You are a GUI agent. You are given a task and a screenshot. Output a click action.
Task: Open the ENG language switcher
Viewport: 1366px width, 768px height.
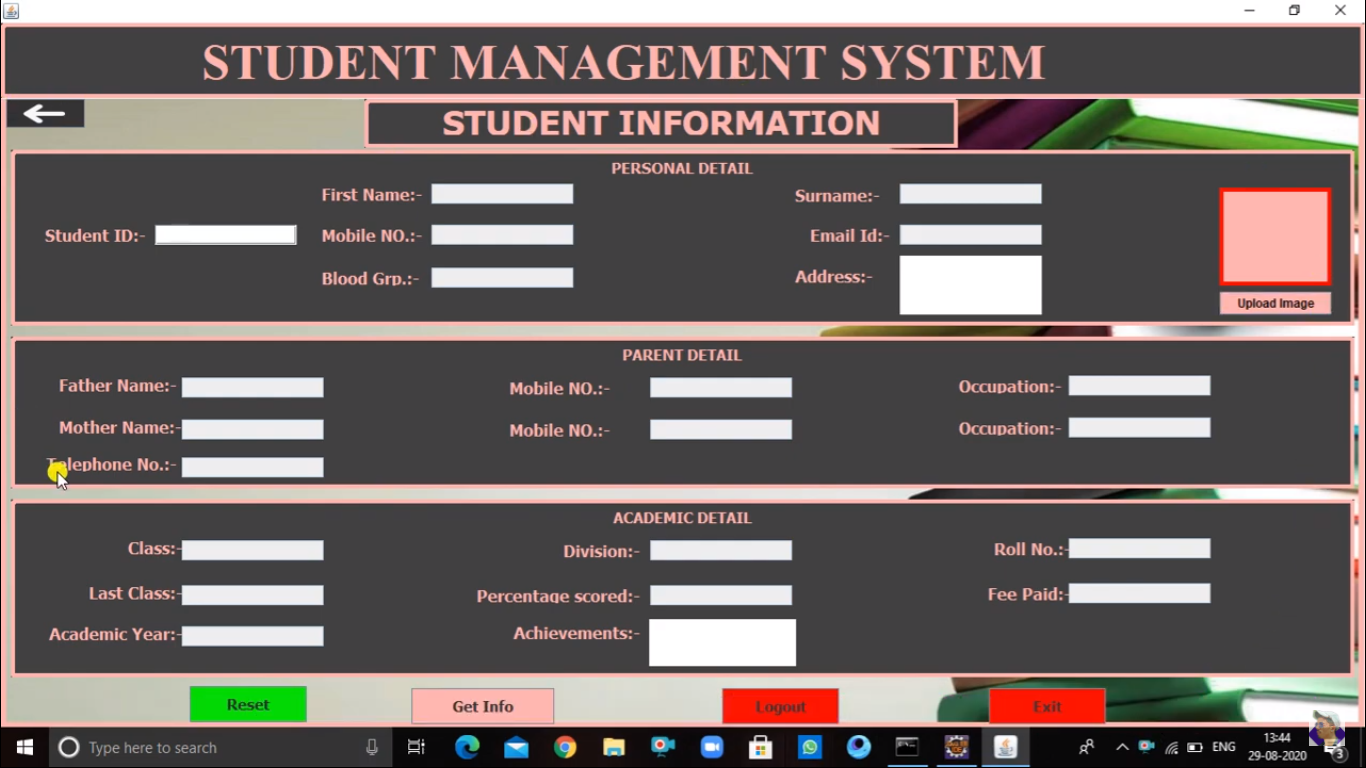pyautogui.click(x=1223, y=747)
